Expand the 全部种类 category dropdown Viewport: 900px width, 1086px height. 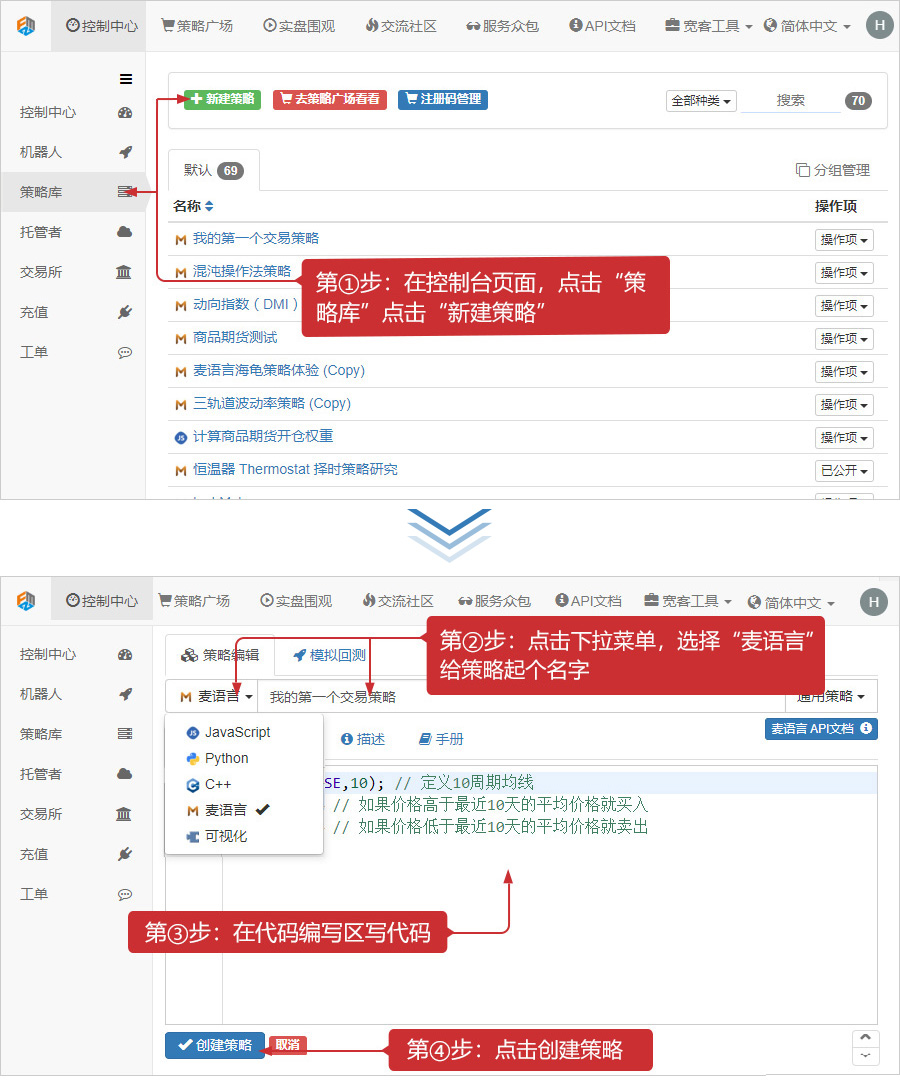pyautogui.click(x=701, y=101)
